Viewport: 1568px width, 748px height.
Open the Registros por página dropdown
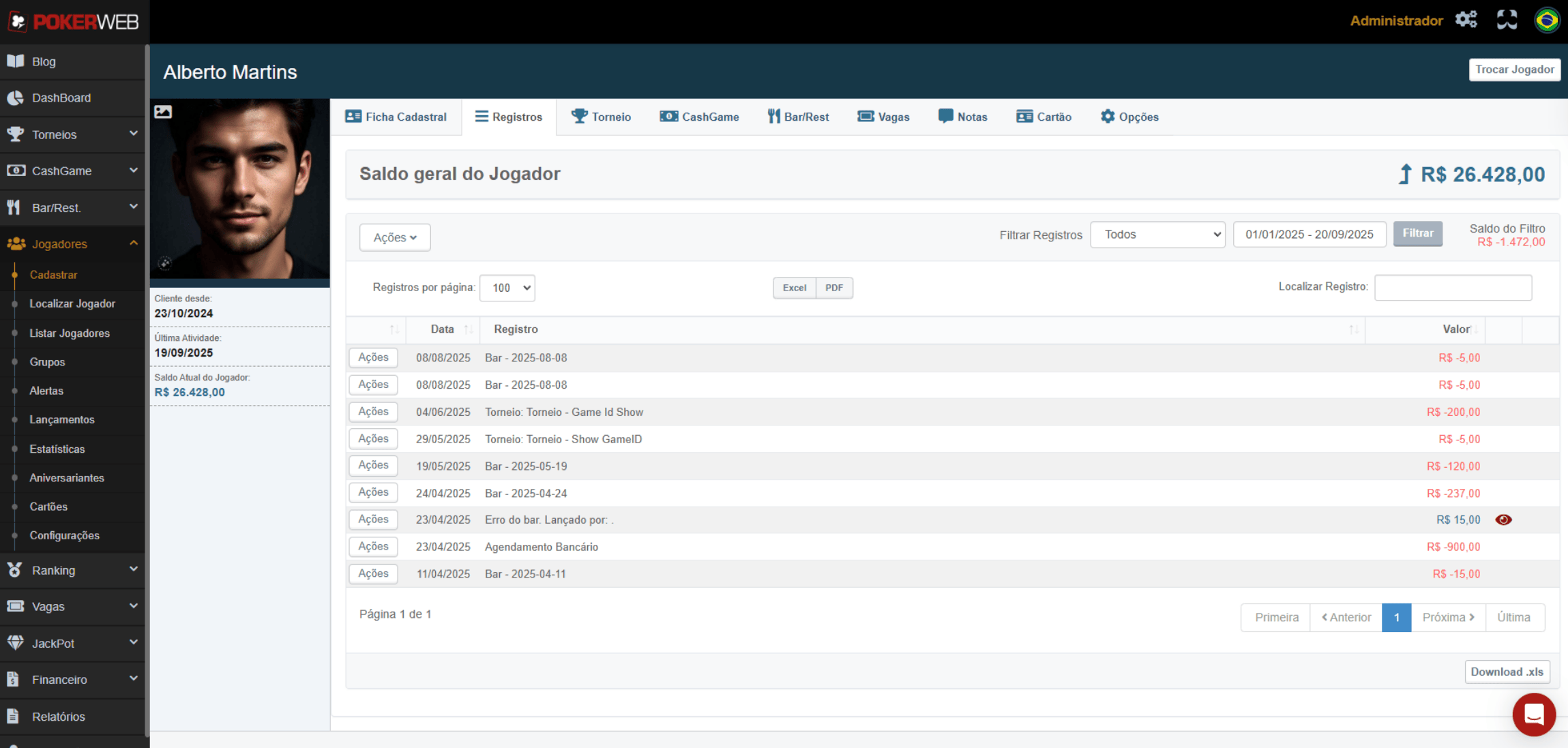[x=507, y=288]
